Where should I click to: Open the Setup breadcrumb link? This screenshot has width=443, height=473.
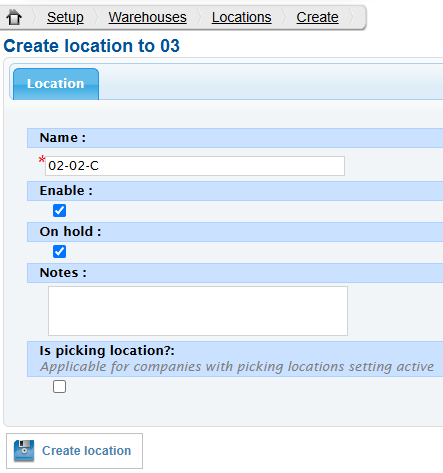pos(65,17)
